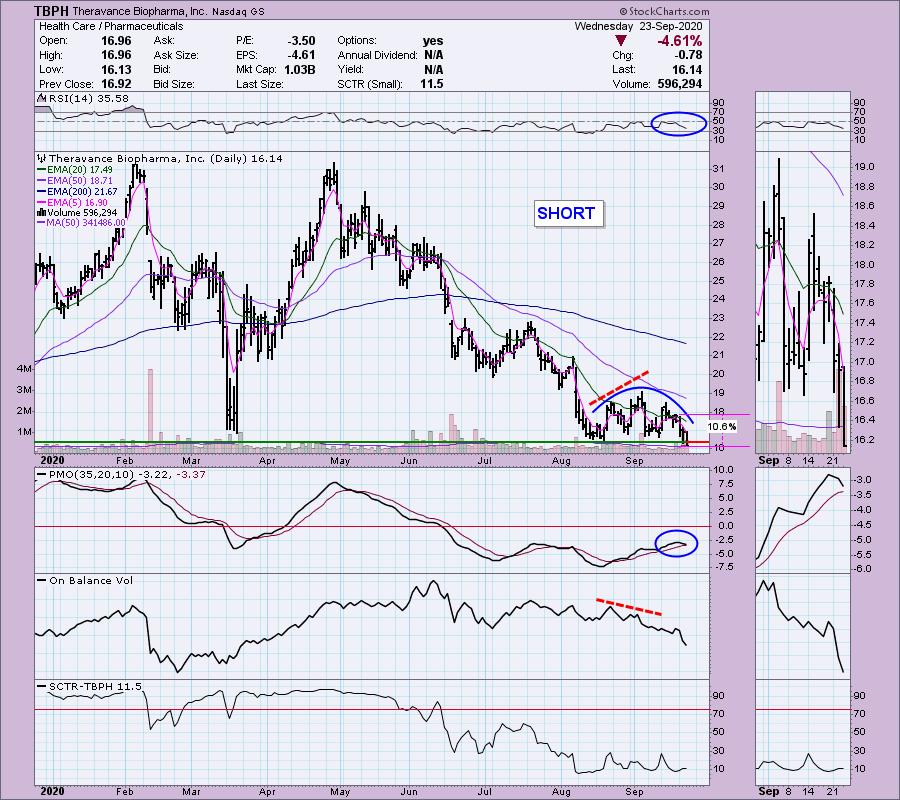Click the RSI(14) 35.58 indicator label

[x=89, y=98]
